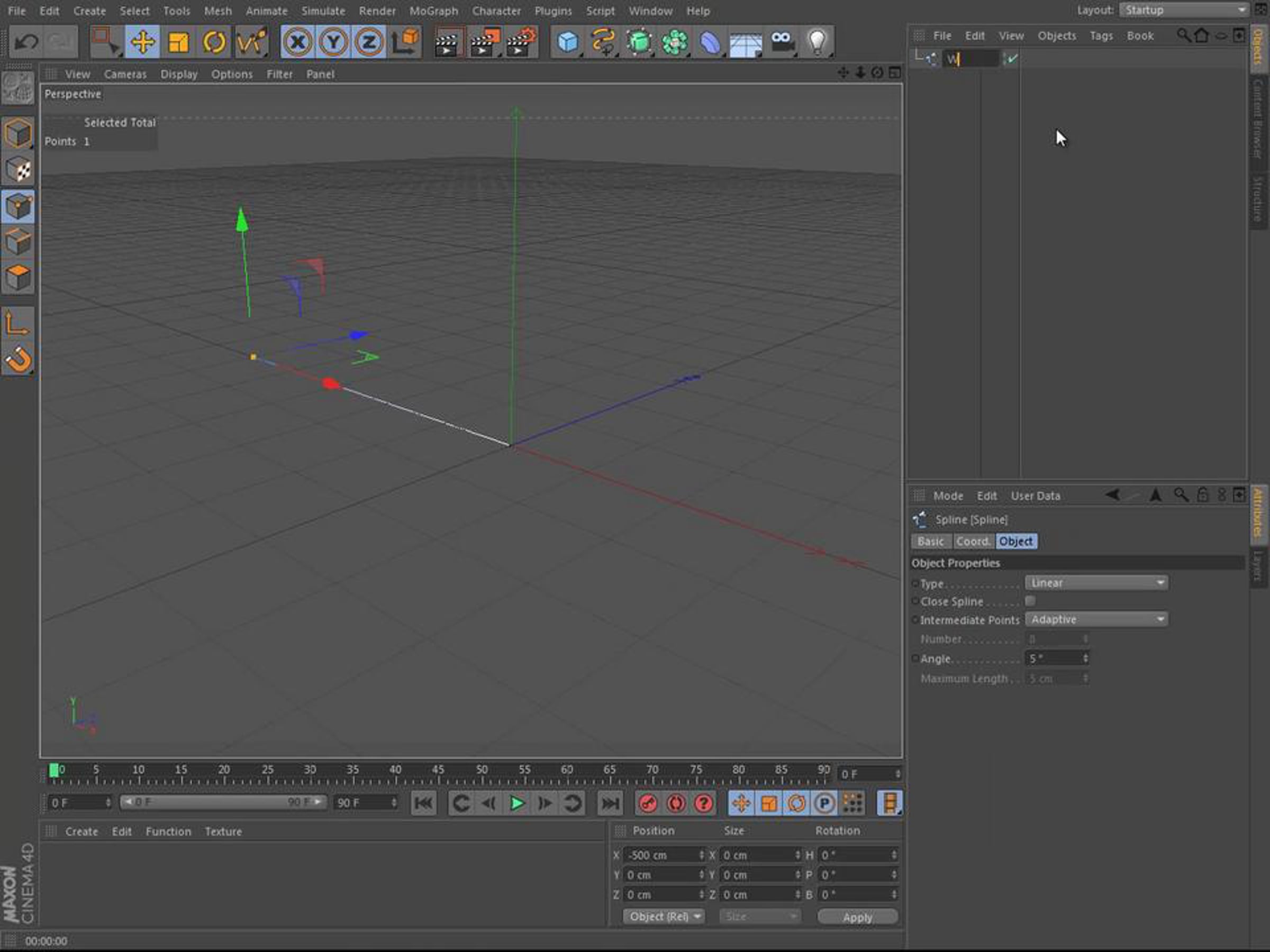Open the Mesh menu
Viewport: 1270px width, 952px height.
(218, 11)
